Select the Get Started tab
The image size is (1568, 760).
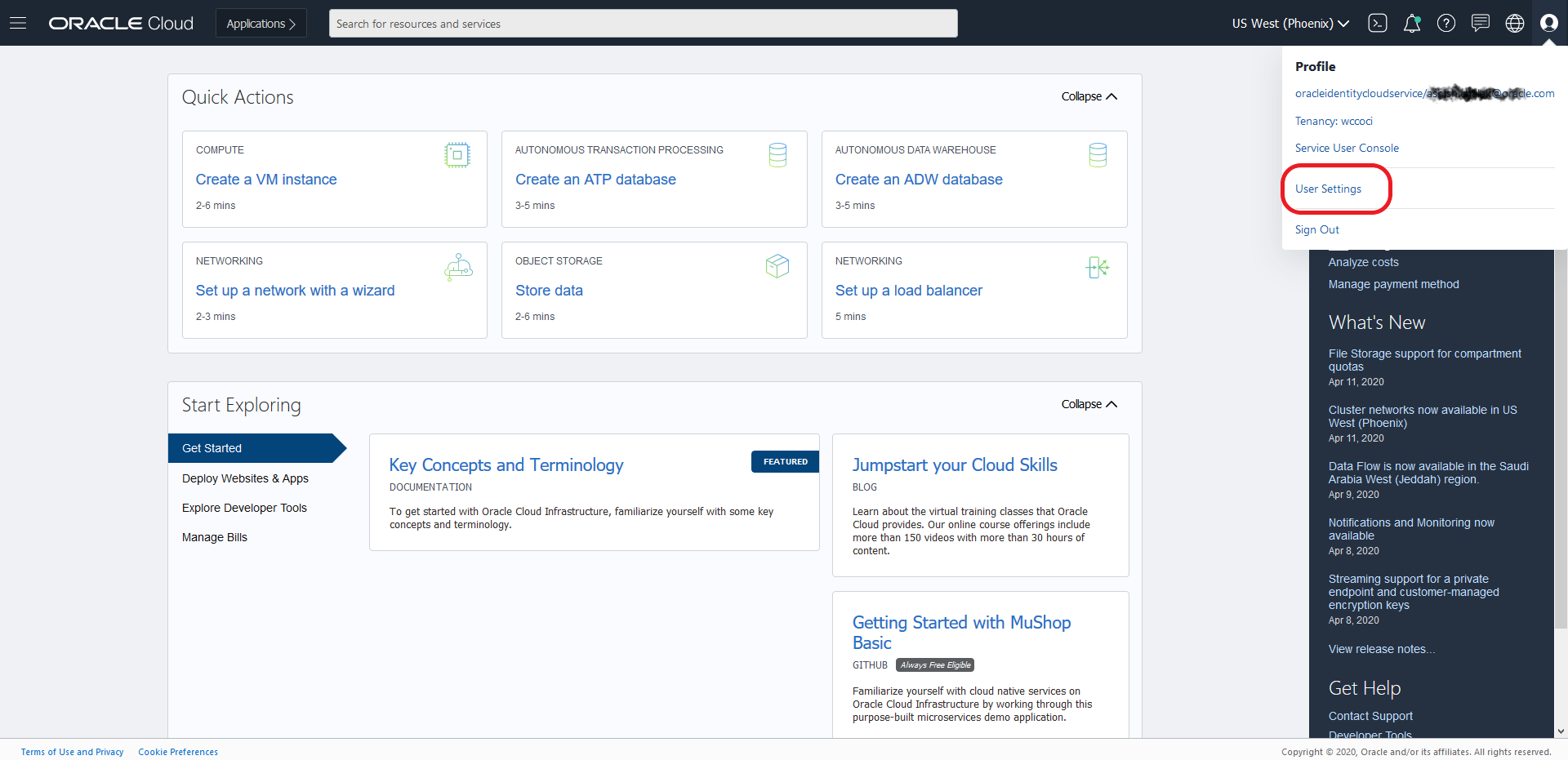(257, 448)
